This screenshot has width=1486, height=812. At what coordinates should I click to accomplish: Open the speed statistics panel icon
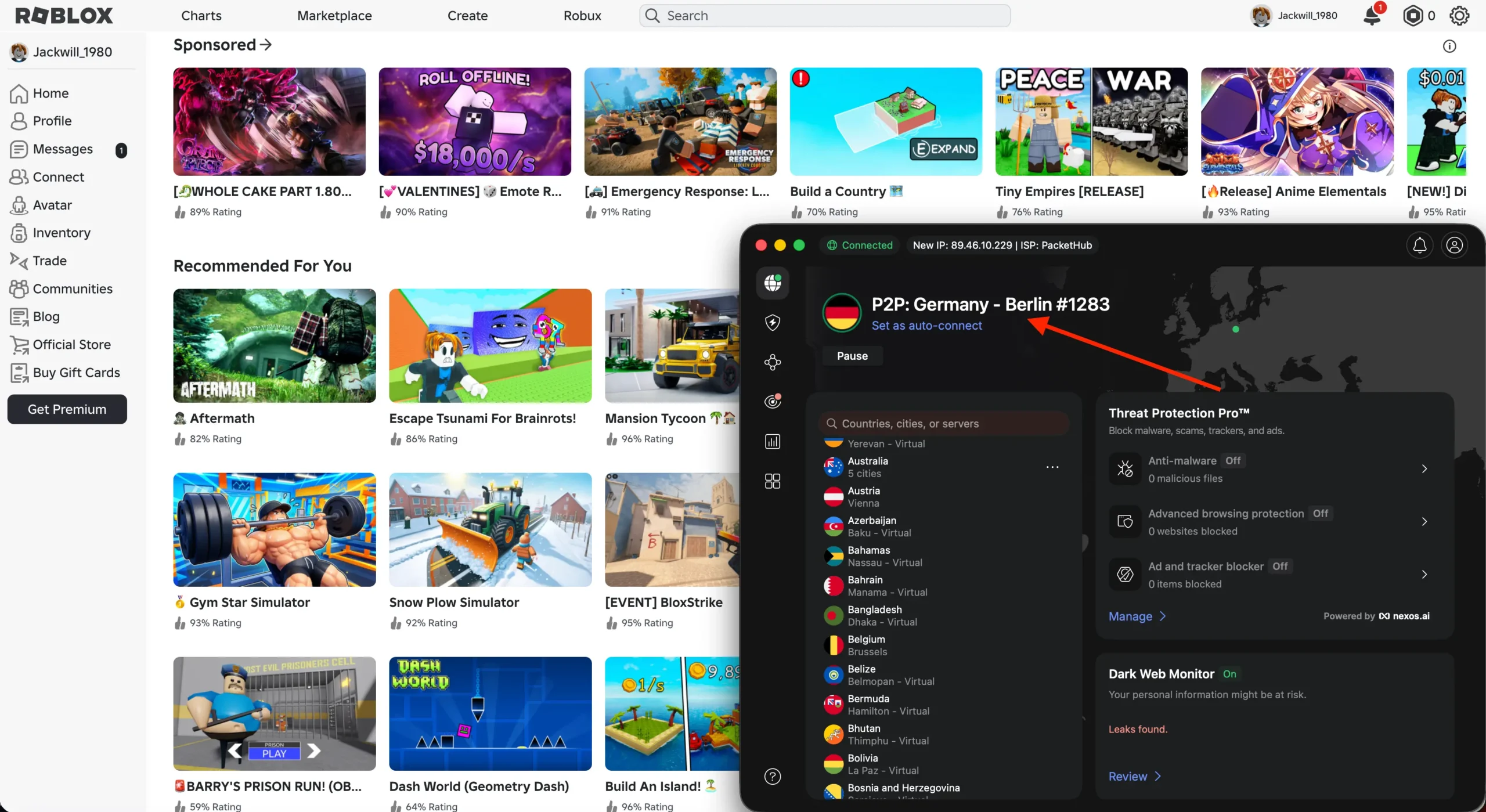(772, 441)
